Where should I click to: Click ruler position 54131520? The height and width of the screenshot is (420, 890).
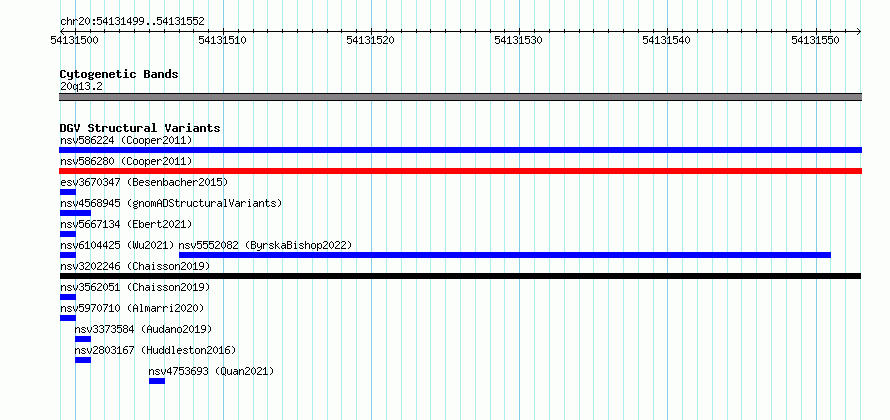(x=371, y=40)
